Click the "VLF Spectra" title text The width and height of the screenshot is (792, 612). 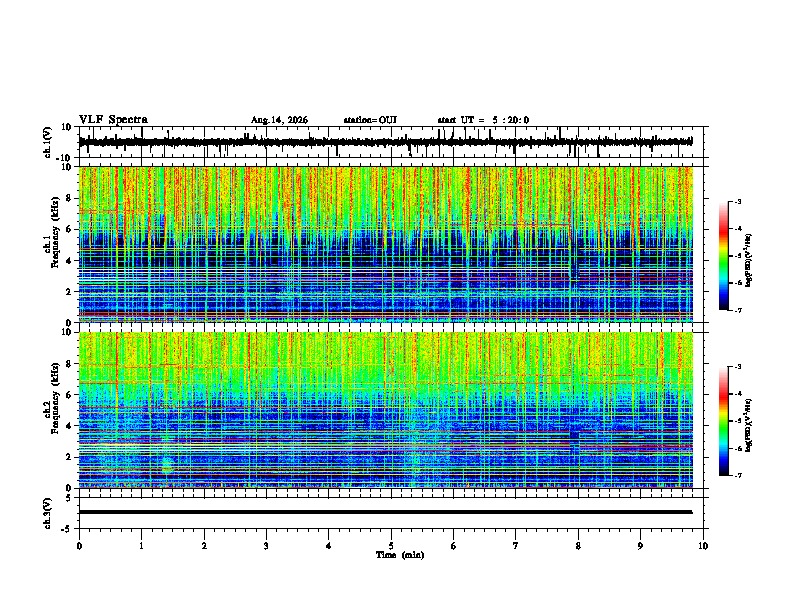pos(113,120)
